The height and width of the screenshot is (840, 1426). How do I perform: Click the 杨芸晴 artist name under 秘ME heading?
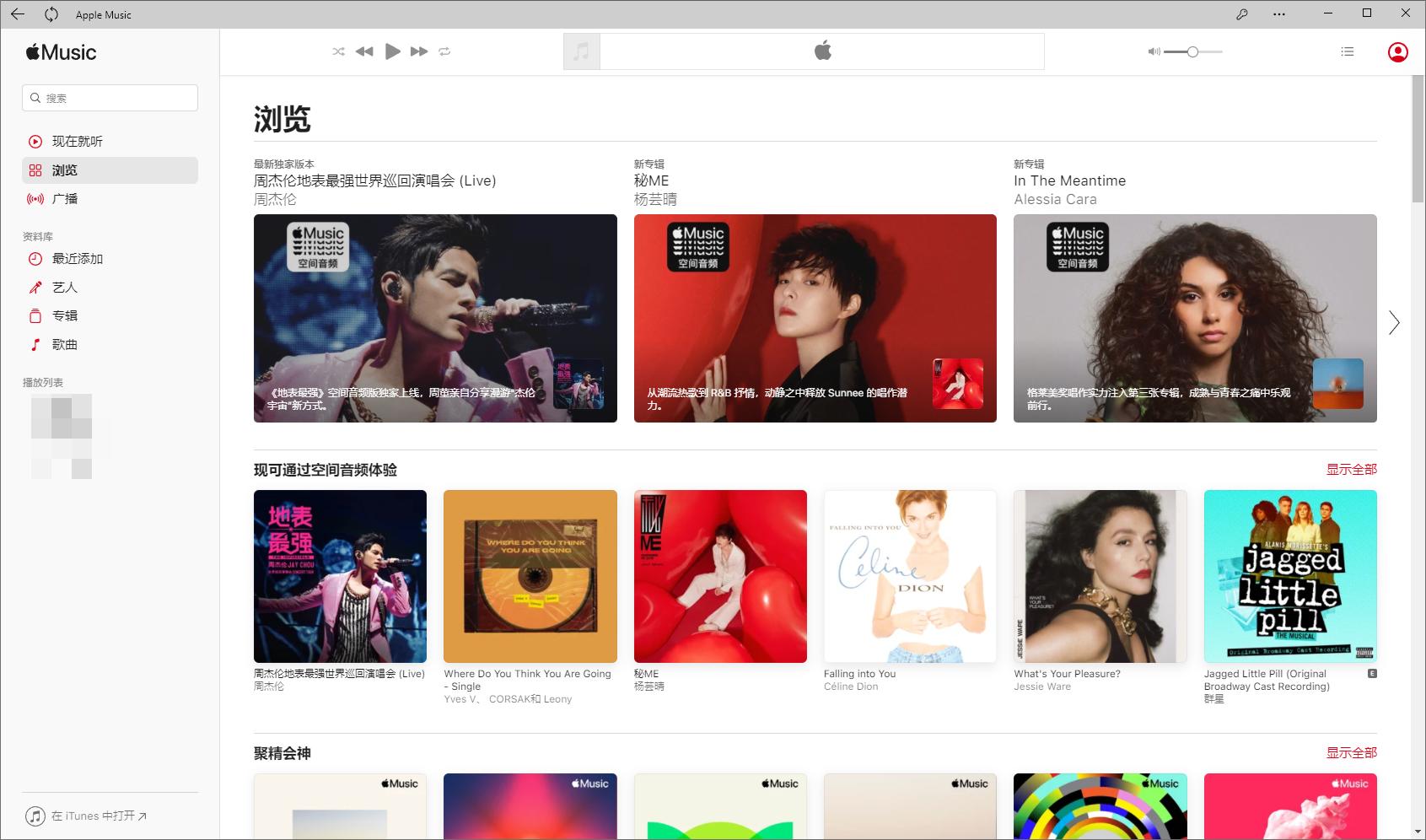pos(655,200)
